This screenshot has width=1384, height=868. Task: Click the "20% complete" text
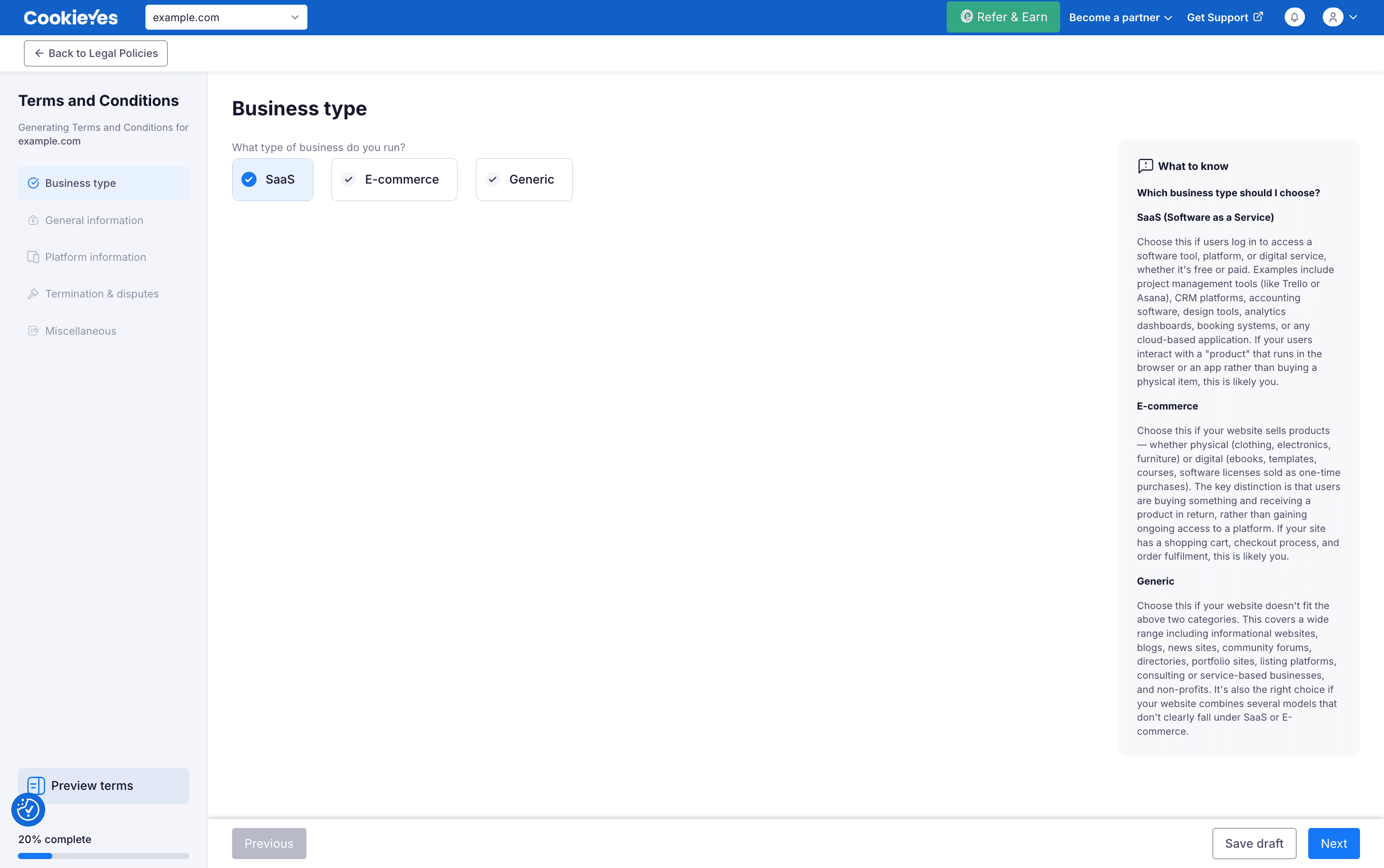pyautogui.click(x=55, y=839)
